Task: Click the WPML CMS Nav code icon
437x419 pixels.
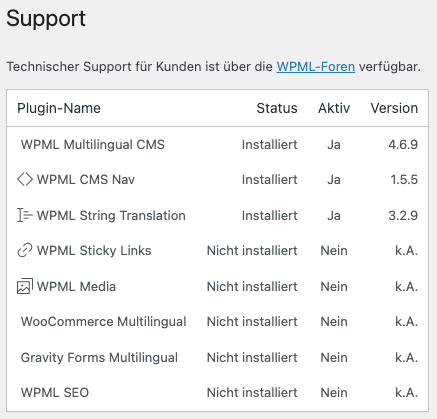Action: point(25,179)
